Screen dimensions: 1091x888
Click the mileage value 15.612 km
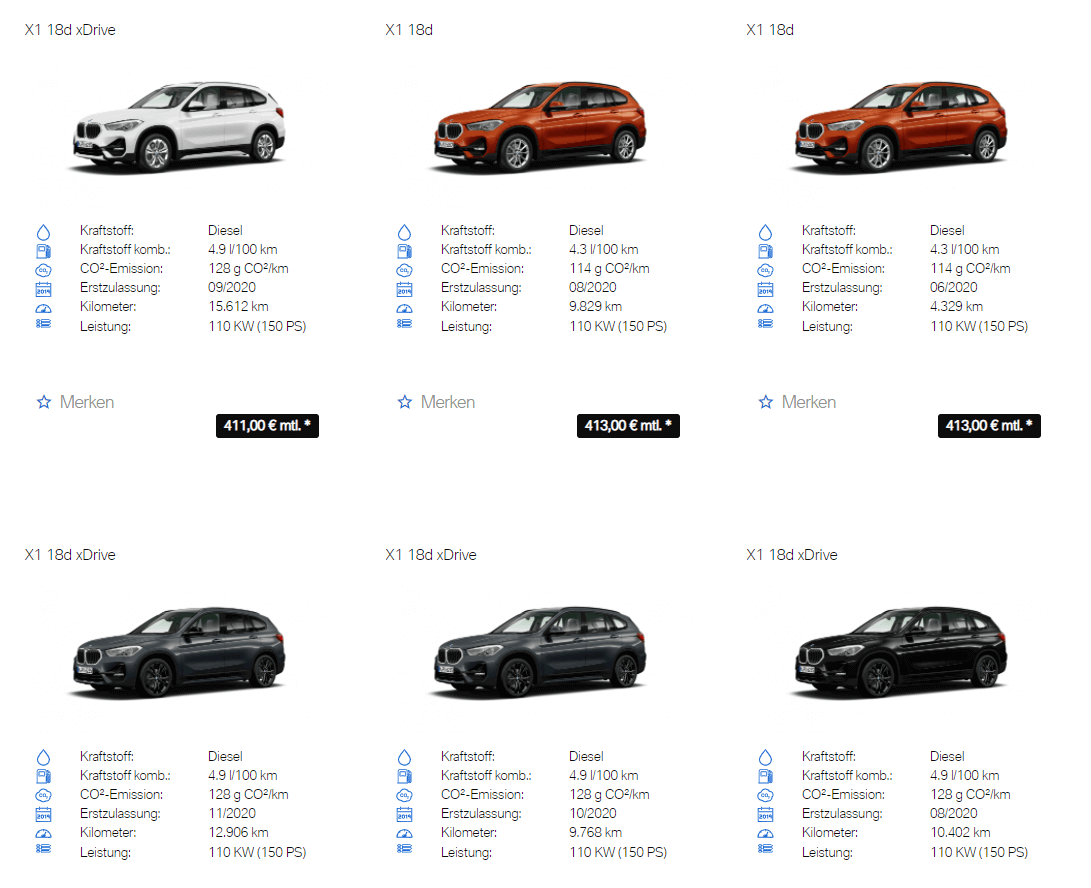[x=238, y=307]
